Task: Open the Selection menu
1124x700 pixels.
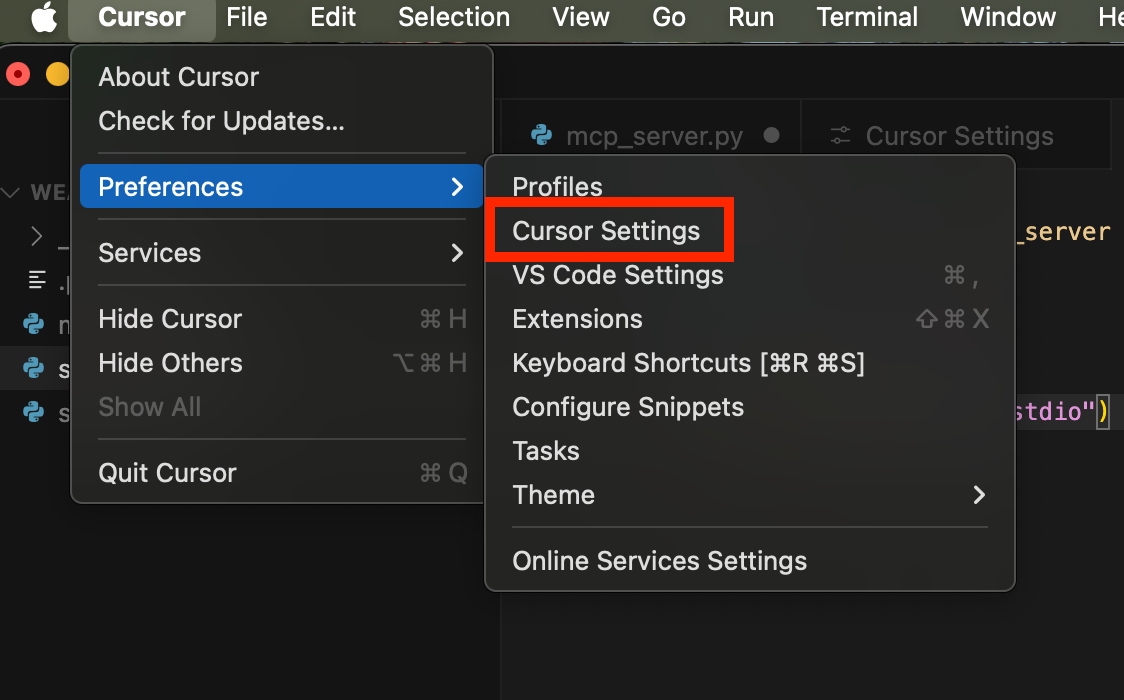Action: tap(454, 17)
